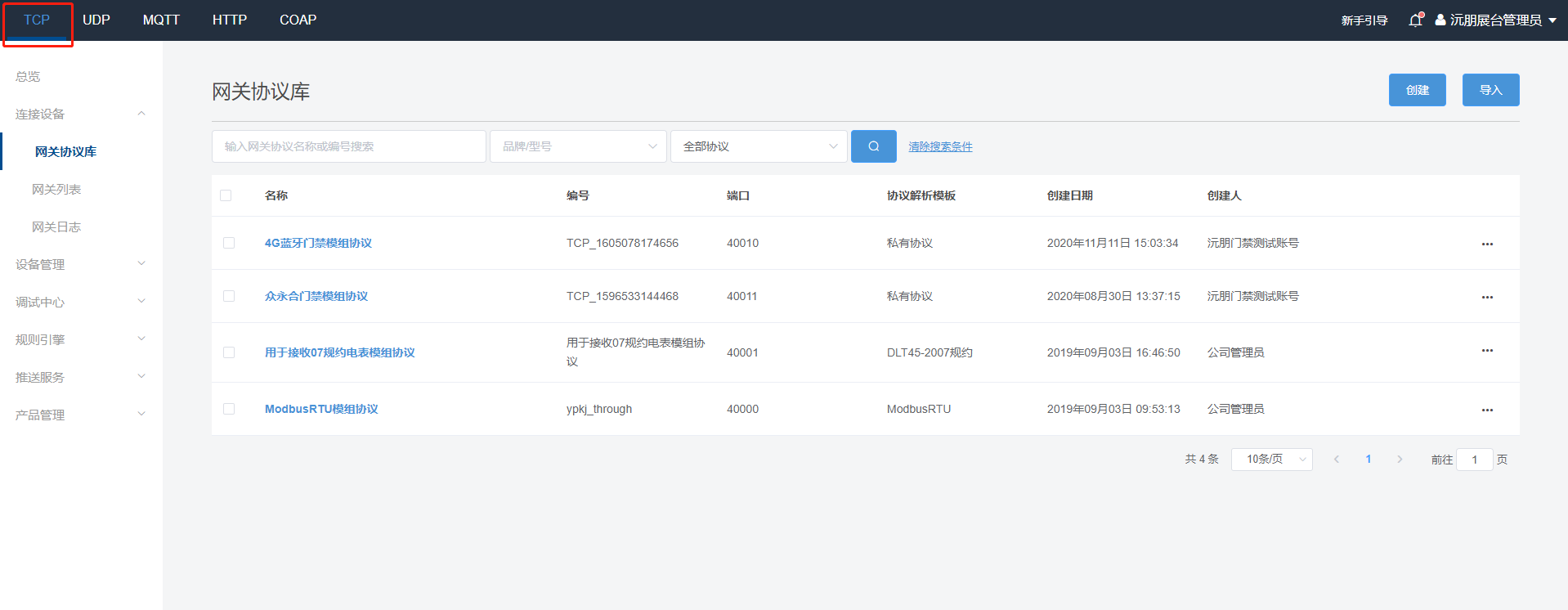Focus the gateway protocol name search field
This screenshot has width=1568, height=610.
[x=348, y=146]
